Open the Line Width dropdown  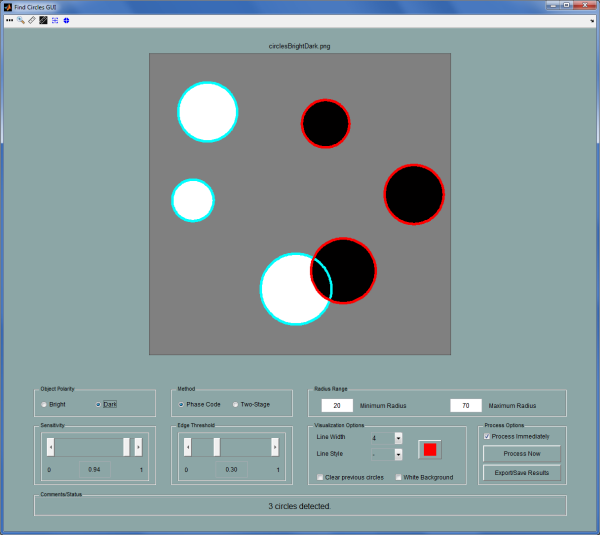(398, 438)
